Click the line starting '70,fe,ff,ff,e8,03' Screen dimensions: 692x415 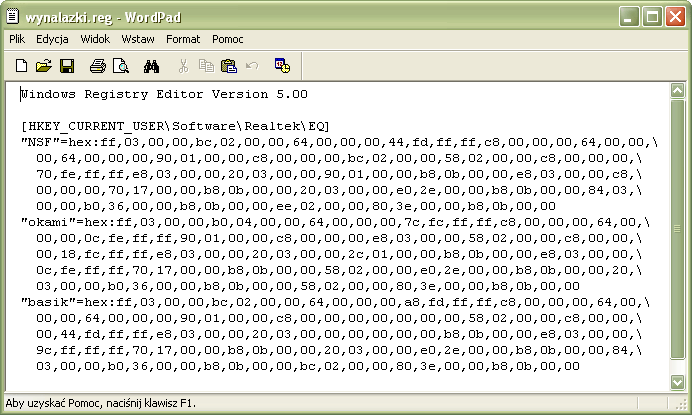(x=339, y=174)
